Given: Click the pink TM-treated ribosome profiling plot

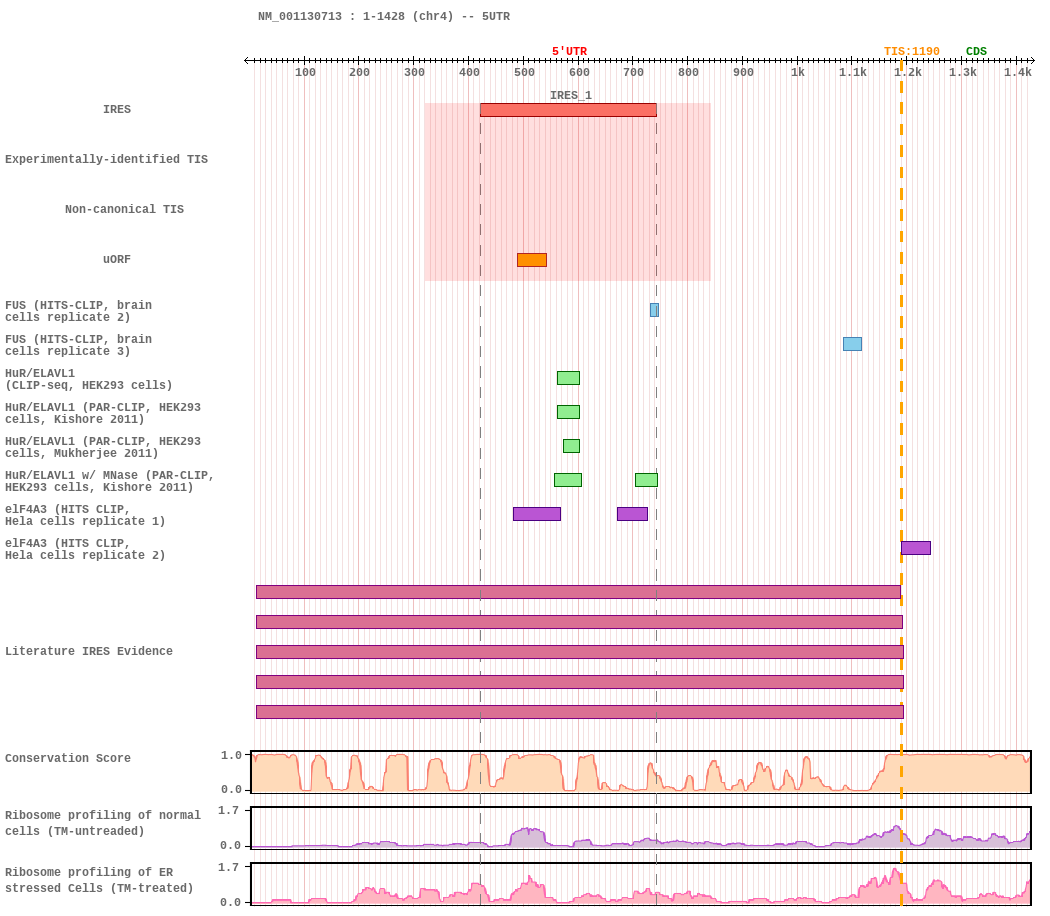Looking at the screenshot, I should 641,885.
